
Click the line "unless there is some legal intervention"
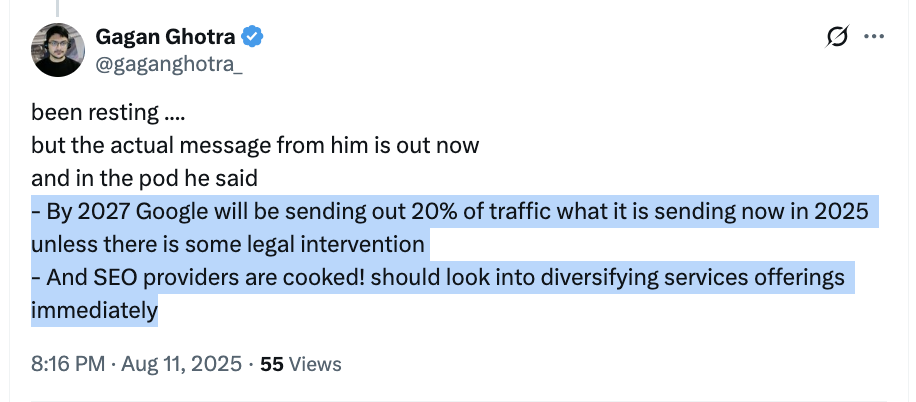tap(228, 244)
